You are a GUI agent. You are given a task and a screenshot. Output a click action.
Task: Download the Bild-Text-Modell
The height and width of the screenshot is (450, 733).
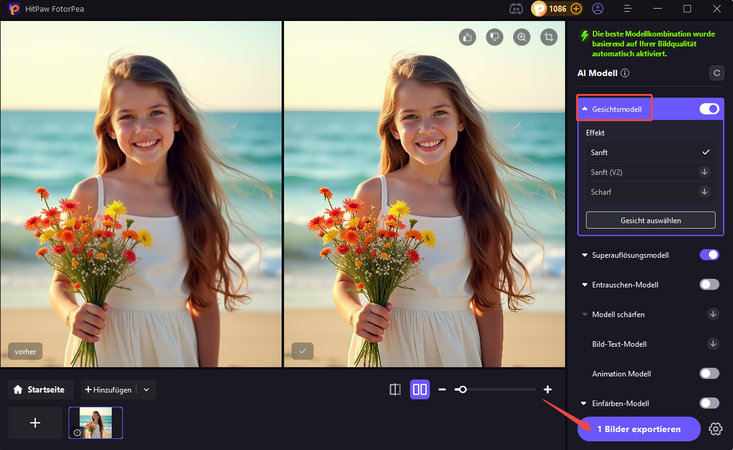[x=713, y=344]
